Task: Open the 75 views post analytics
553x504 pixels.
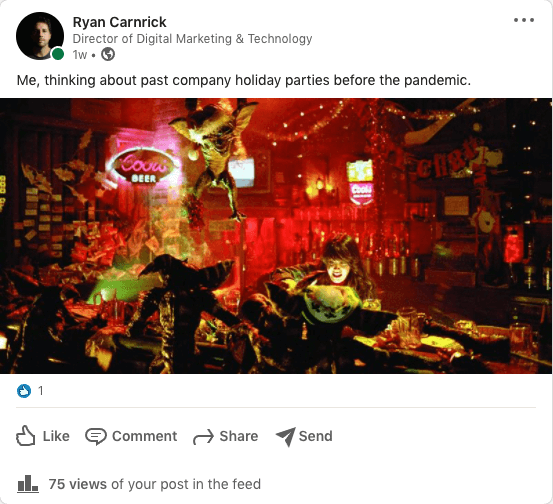Action: point(154,484)
